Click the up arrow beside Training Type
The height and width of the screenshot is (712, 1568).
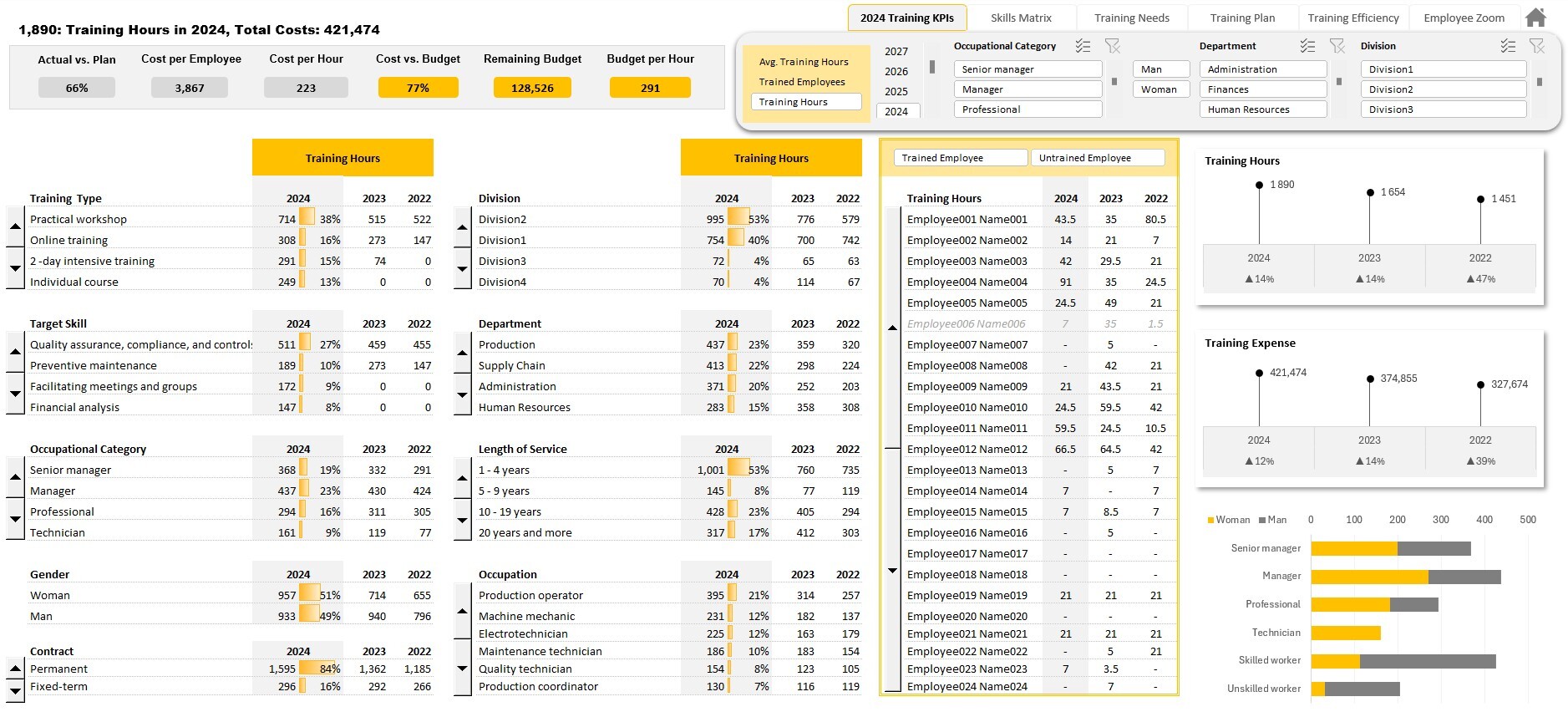coord(15,226)
